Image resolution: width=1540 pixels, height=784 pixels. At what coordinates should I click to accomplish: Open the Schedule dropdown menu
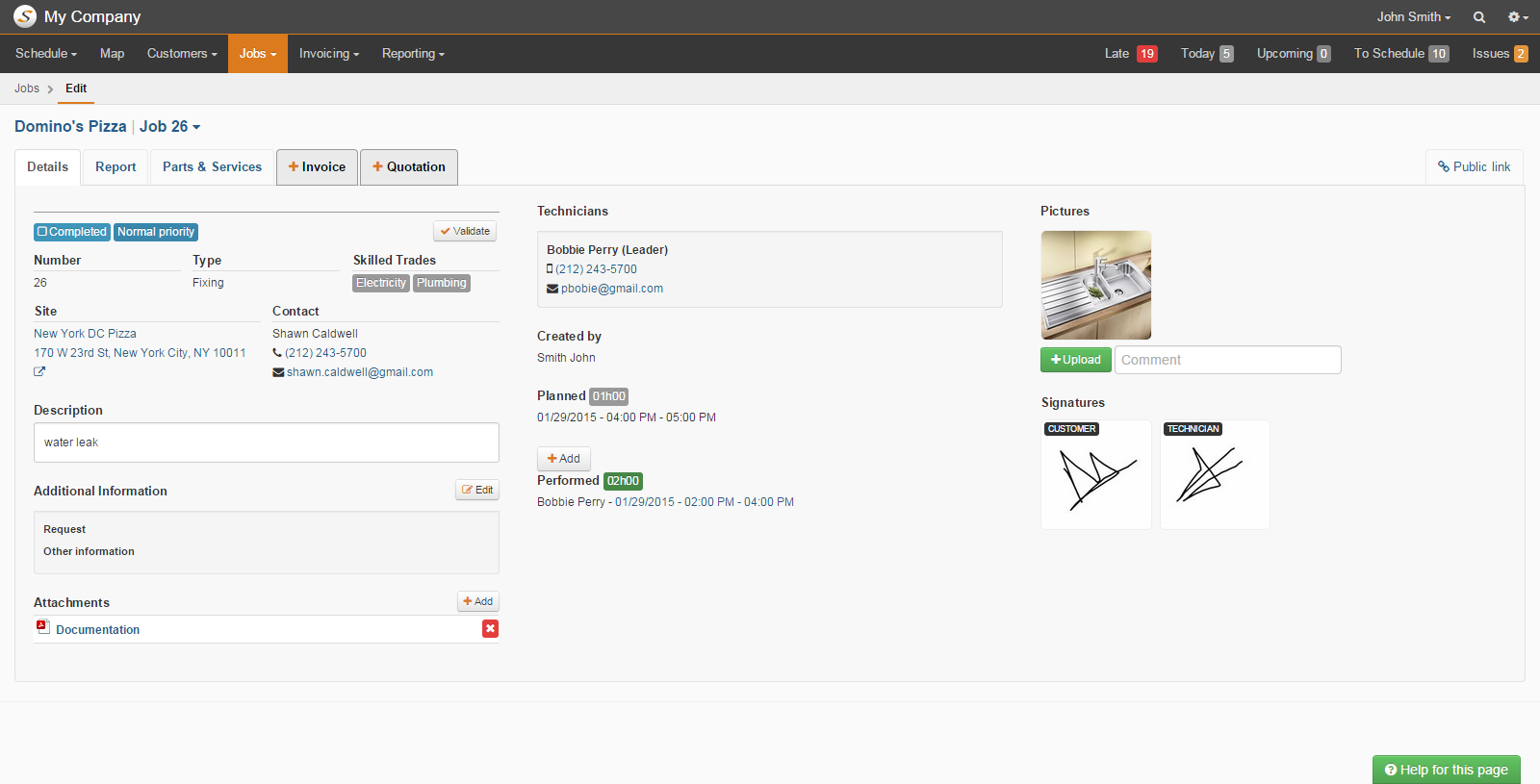(x=45, y=54)
